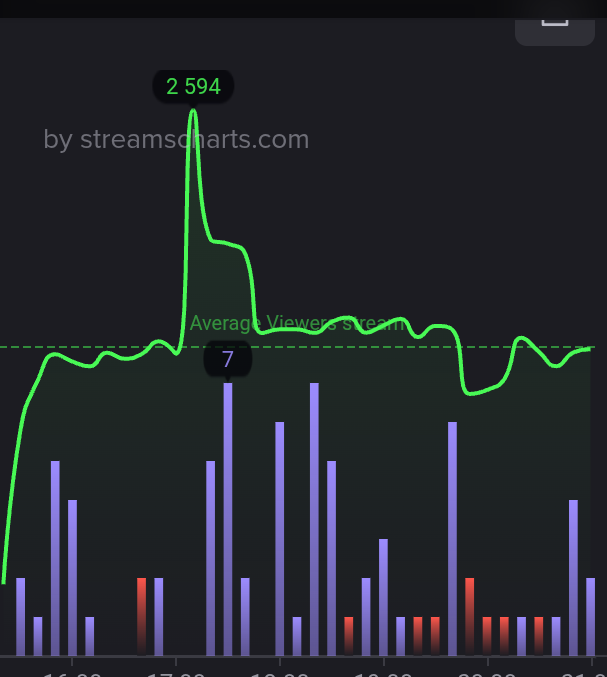Select the leftmost purple bar in the chart
Viewport: 607px width, 677px height.
click(20, 617)
